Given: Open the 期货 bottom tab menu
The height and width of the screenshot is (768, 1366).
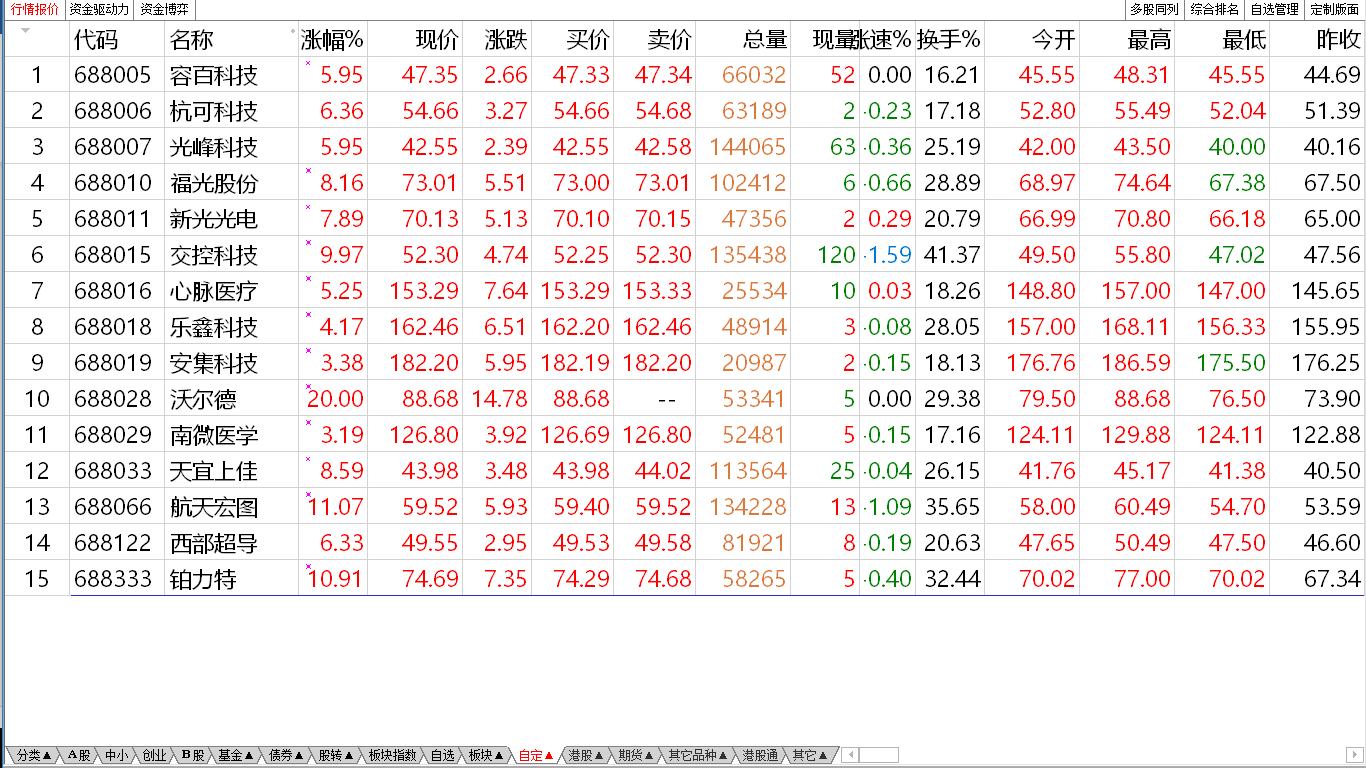Looking at the screenshot, I should pyautogui.click(x=636, y=755).
